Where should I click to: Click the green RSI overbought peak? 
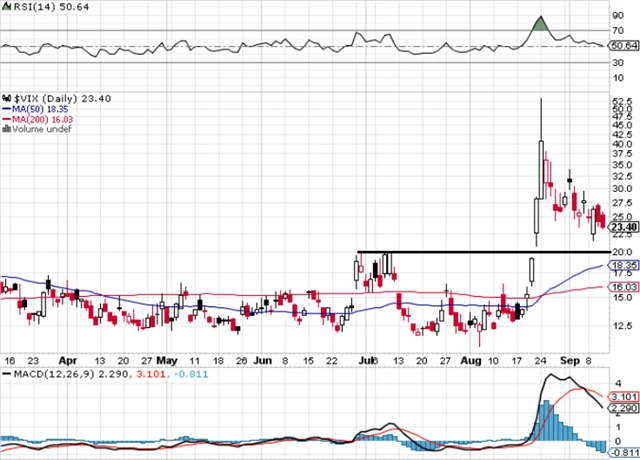[541, 23]
